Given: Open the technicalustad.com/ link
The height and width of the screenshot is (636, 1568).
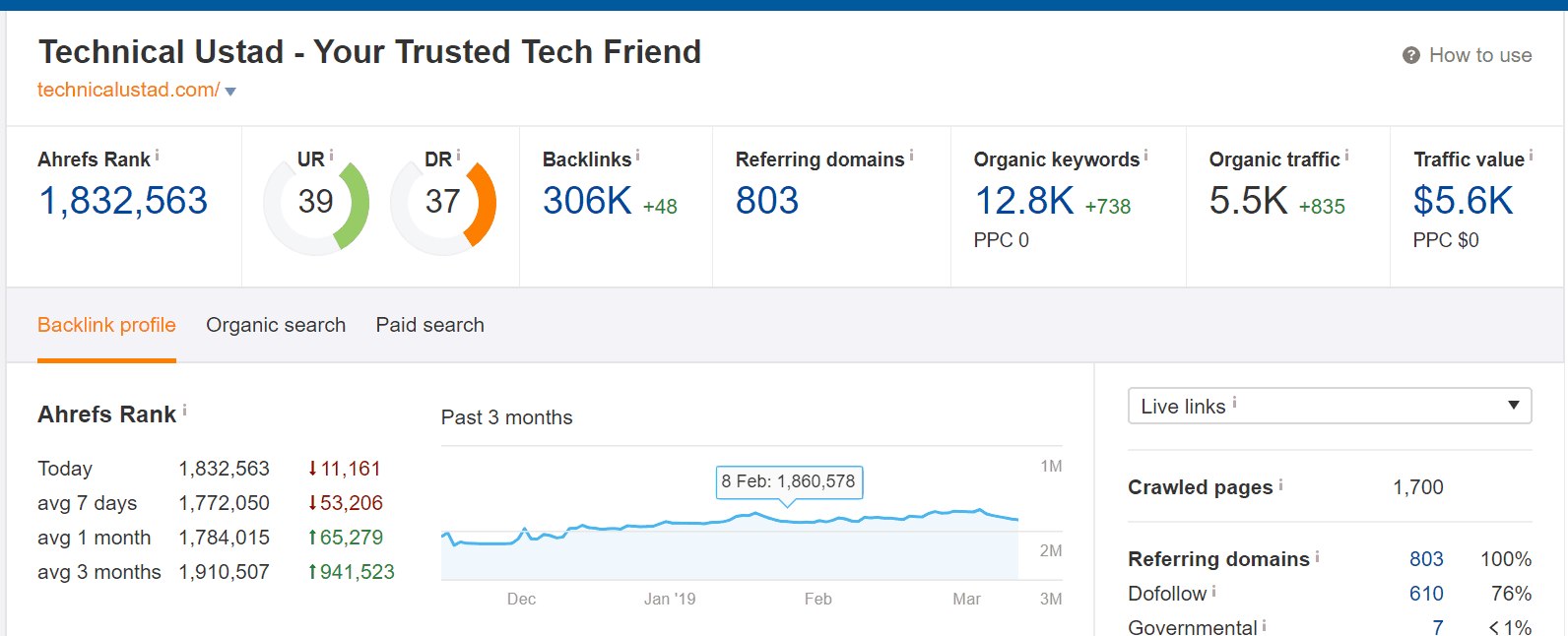Looking at the screenshot, I should click(x=128, y=90).
